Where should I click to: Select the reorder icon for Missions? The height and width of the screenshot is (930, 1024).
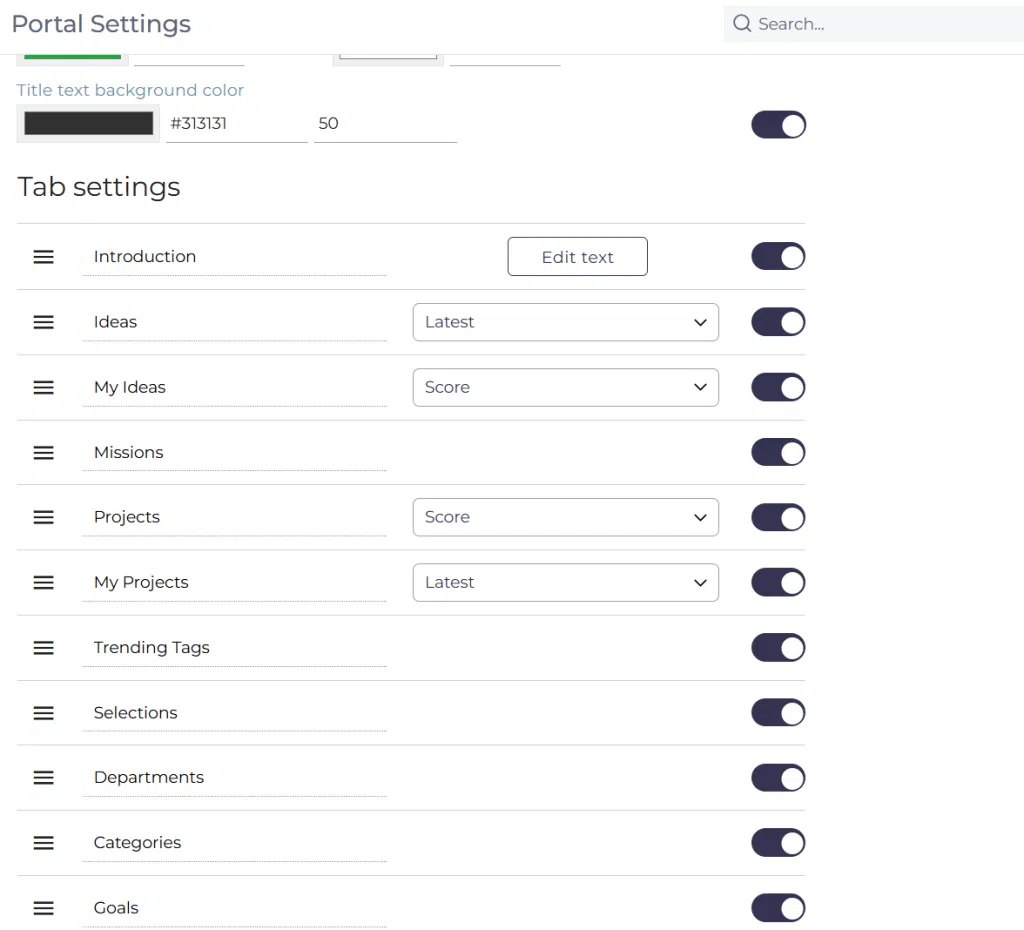[44, 453]
